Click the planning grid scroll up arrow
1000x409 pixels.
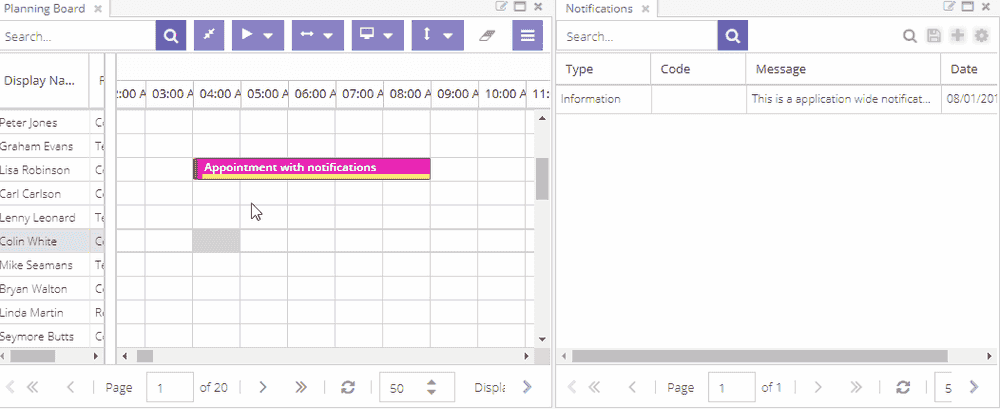tap(542, 118)
